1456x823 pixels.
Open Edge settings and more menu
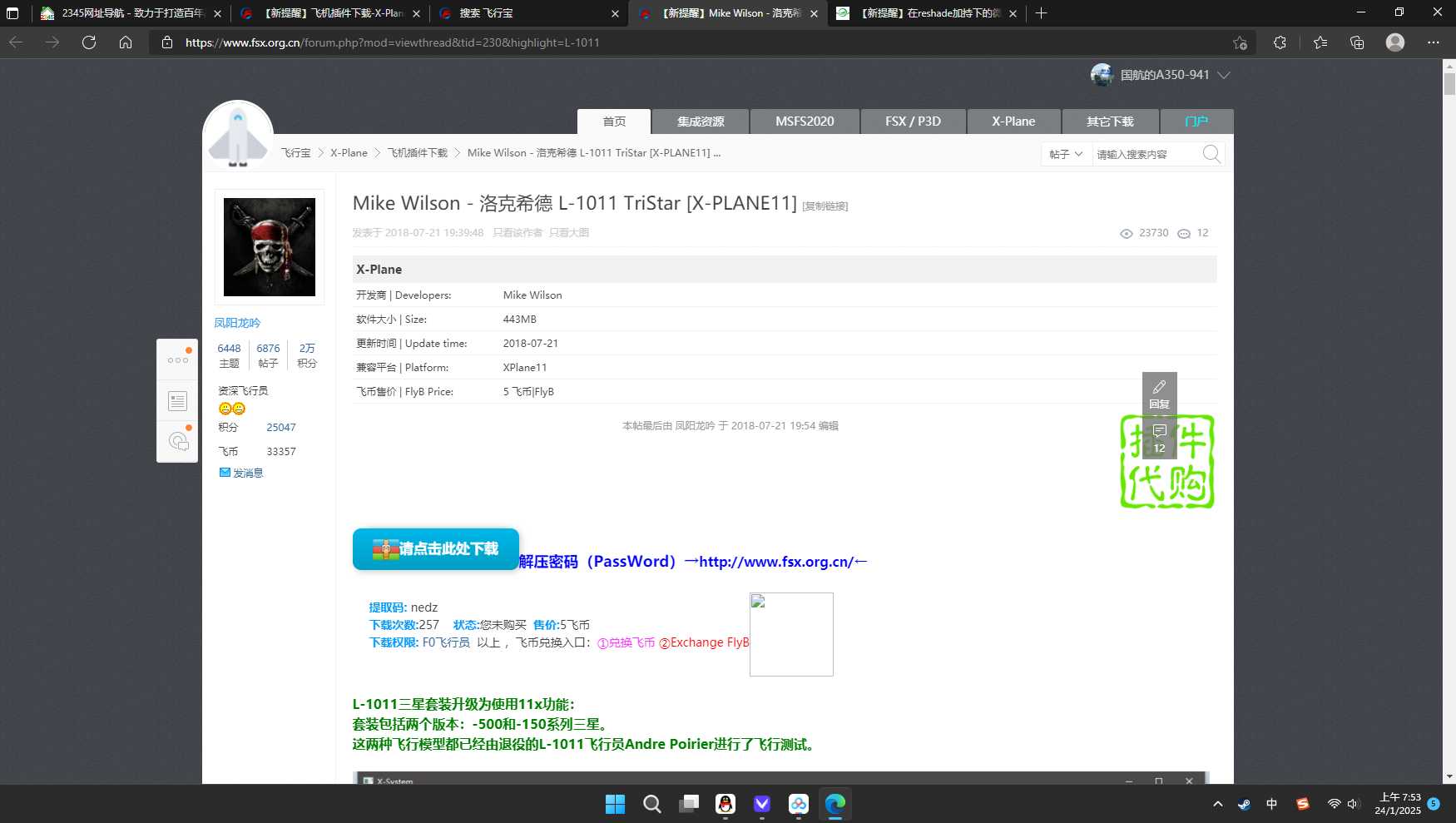click(x=1433, y=42)
